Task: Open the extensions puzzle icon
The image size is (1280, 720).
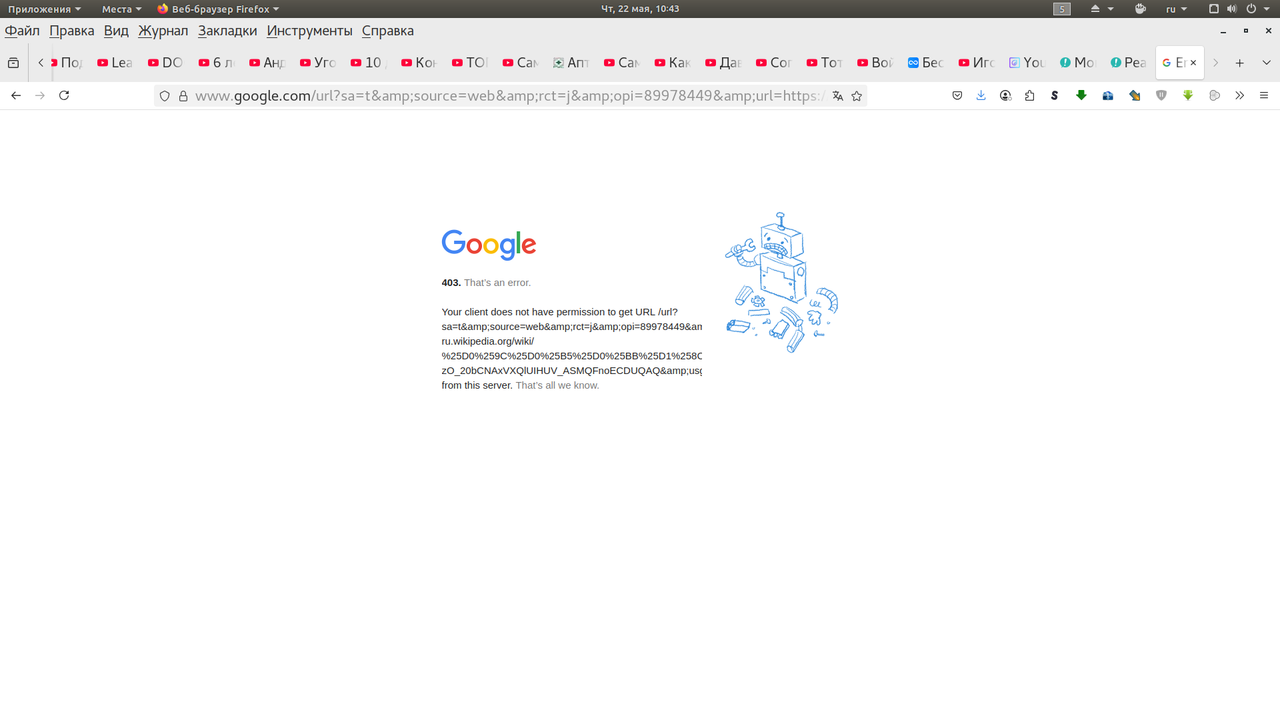Action: 1030,96
